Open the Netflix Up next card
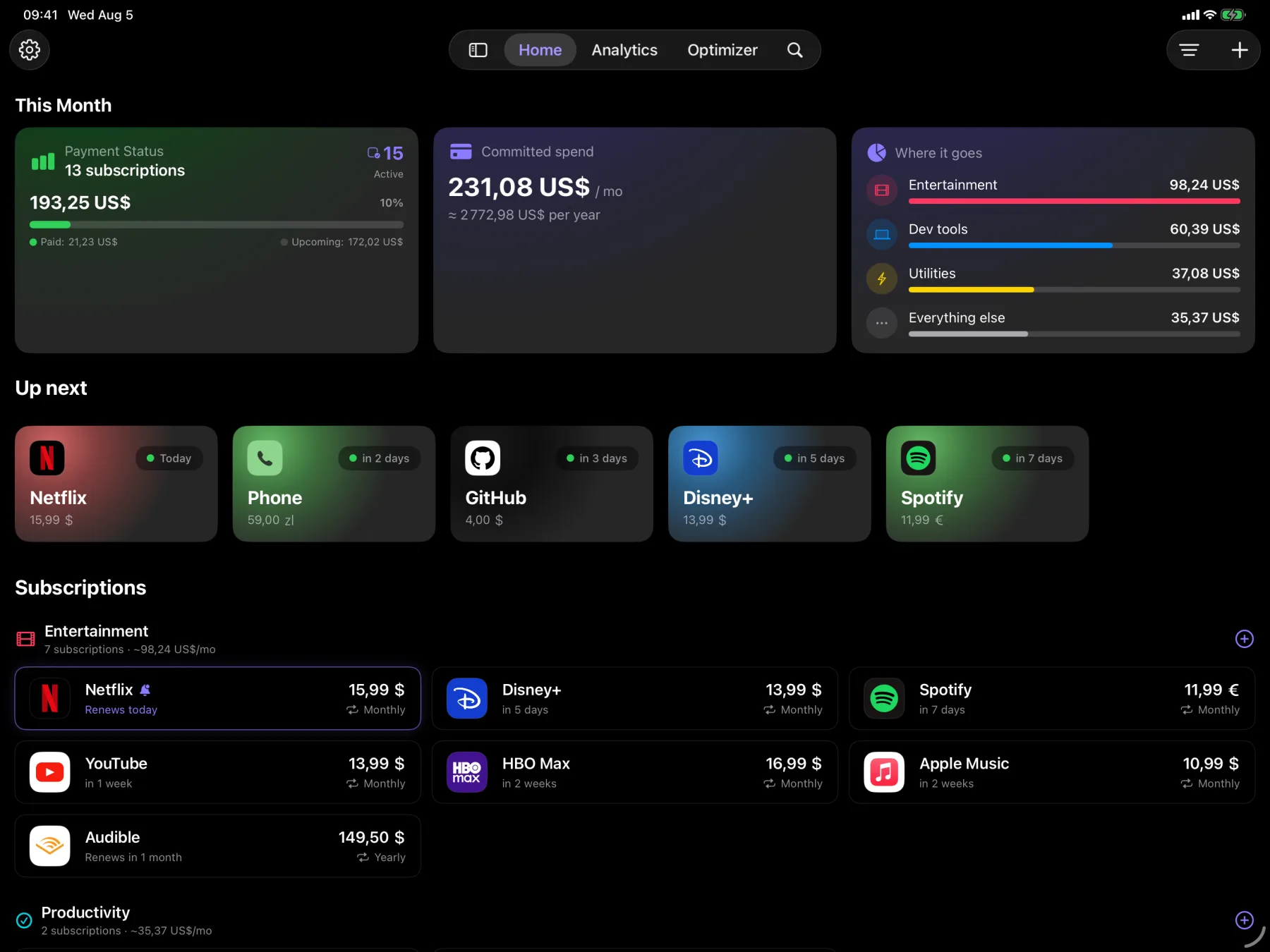Image resolution: width=1270 pixels, height=952 pixels. coord(116,484)
